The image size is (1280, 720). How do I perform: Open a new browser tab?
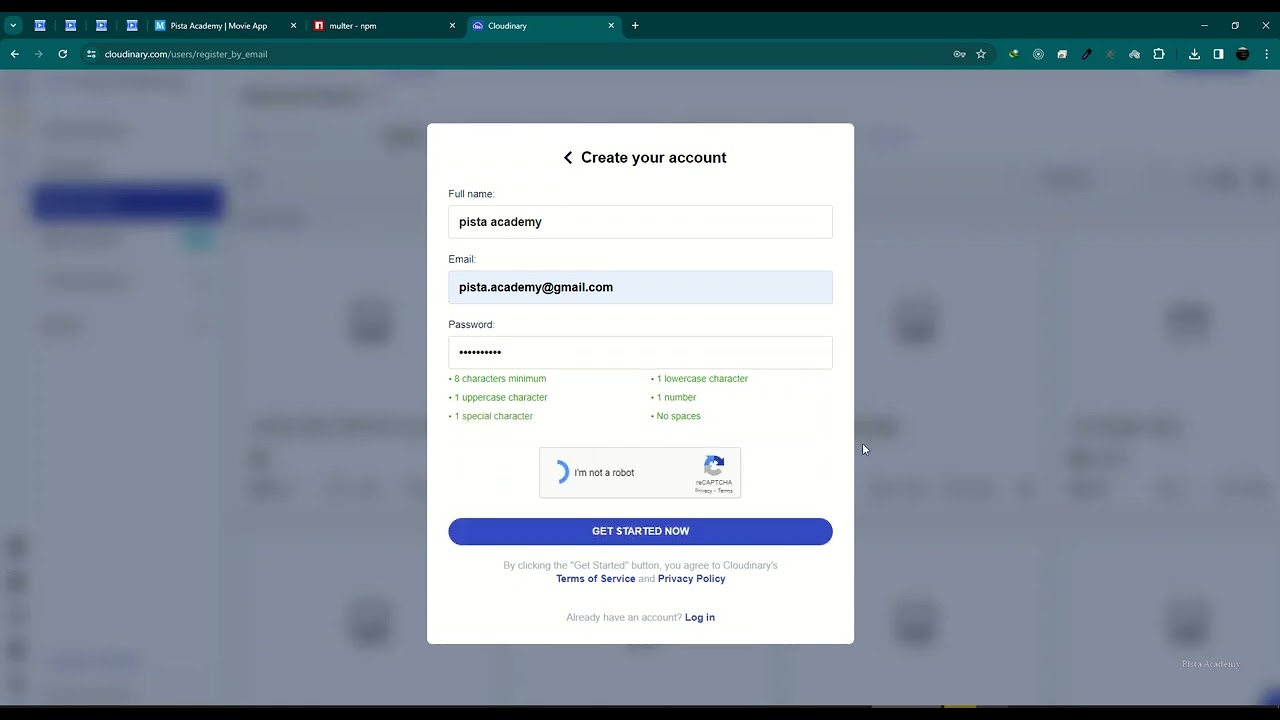(x=635, y=26)
